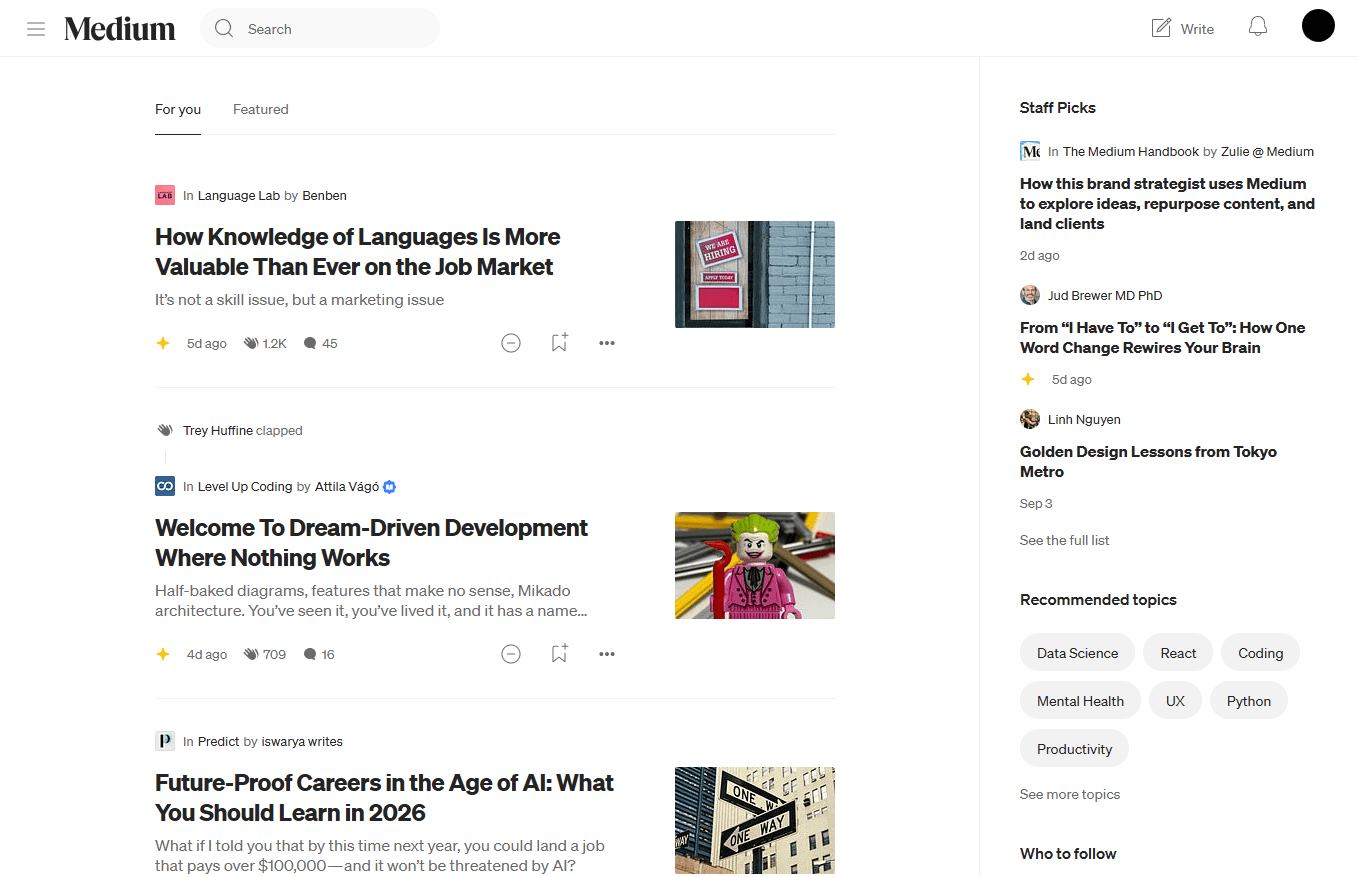Screen dimensions: 1358x877
Task: Toggle the Mental Health topic pill
Action: click(1080, 700)
